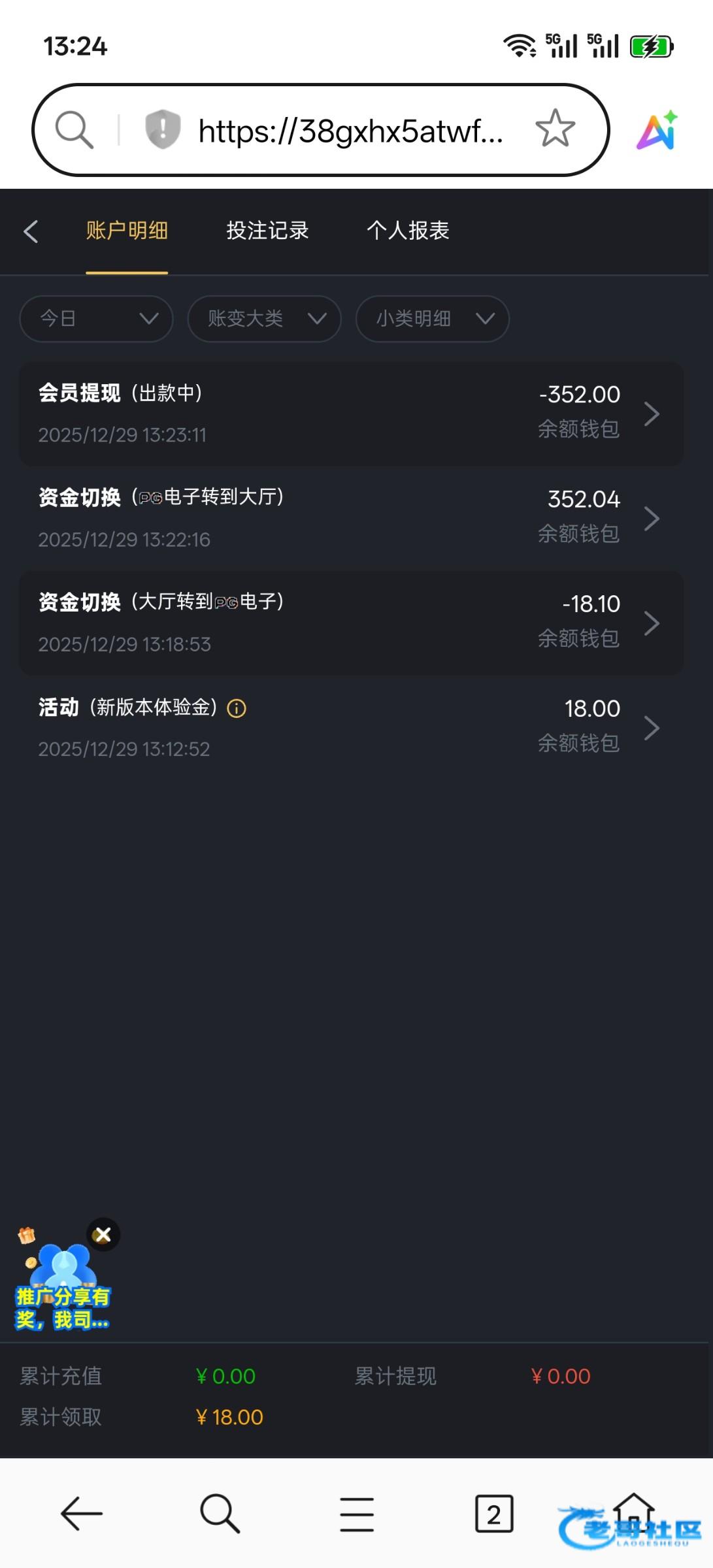
Task: Tap the back arrow beside 账户明细
Action: 31,231
